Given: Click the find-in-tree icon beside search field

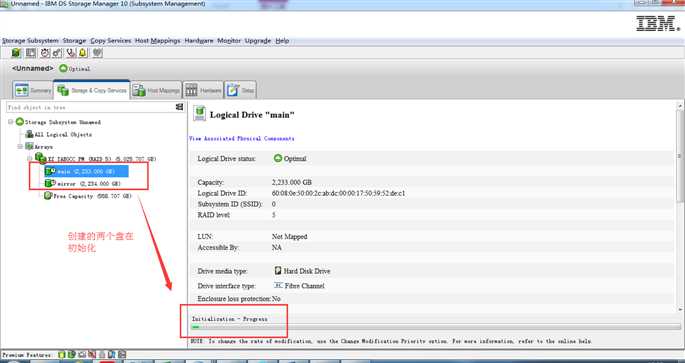Looking at the screenshot, I should point(179,107).
